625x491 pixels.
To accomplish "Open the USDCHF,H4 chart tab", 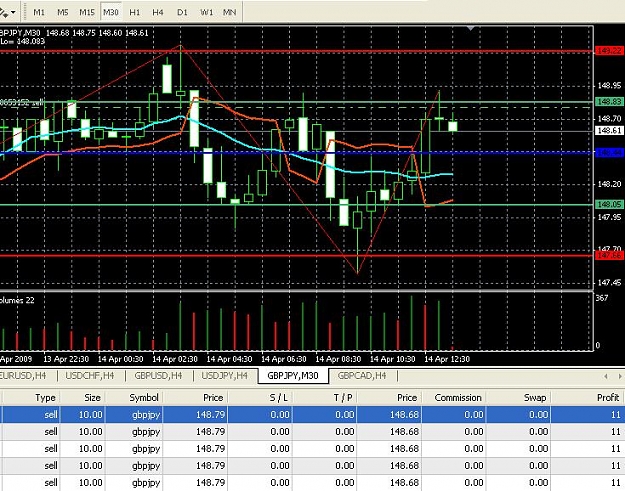I will coord(90,375).
